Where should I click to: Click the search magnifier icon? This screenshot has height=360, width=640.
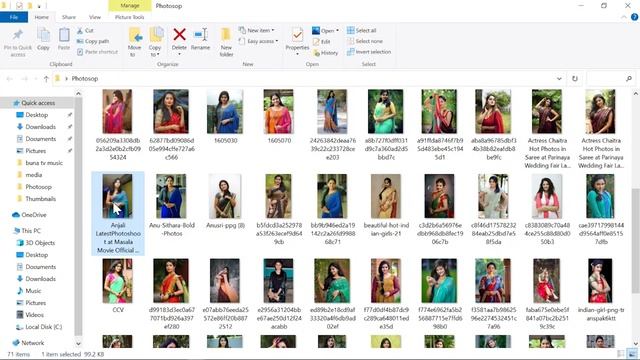[629, 79]
